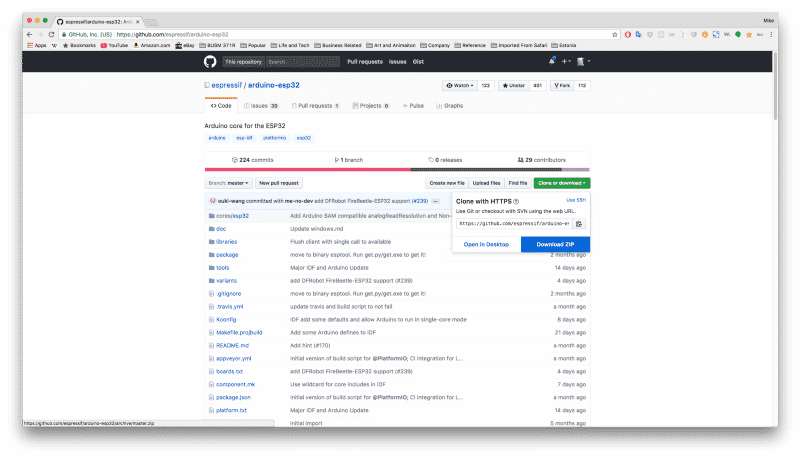The width and height of the screenshot is (800, 458).
Task: Click in the GitHub search box
Action: coord(303,62)
